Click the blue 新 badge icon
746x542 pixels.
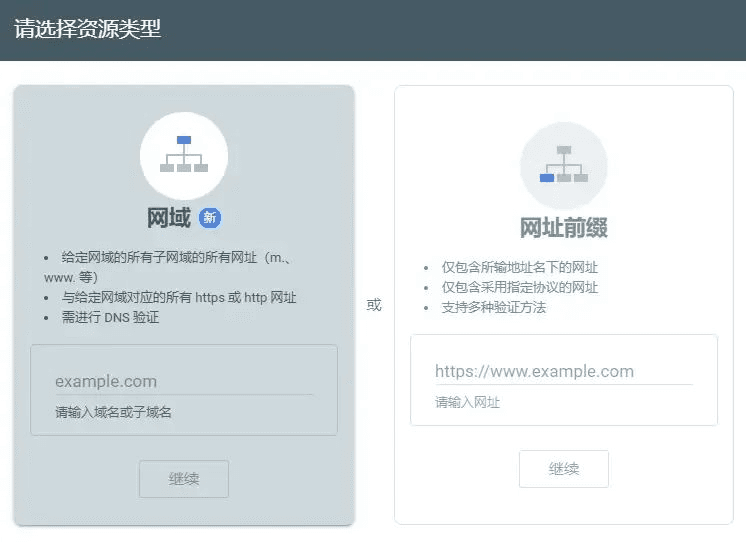[210, 218]
